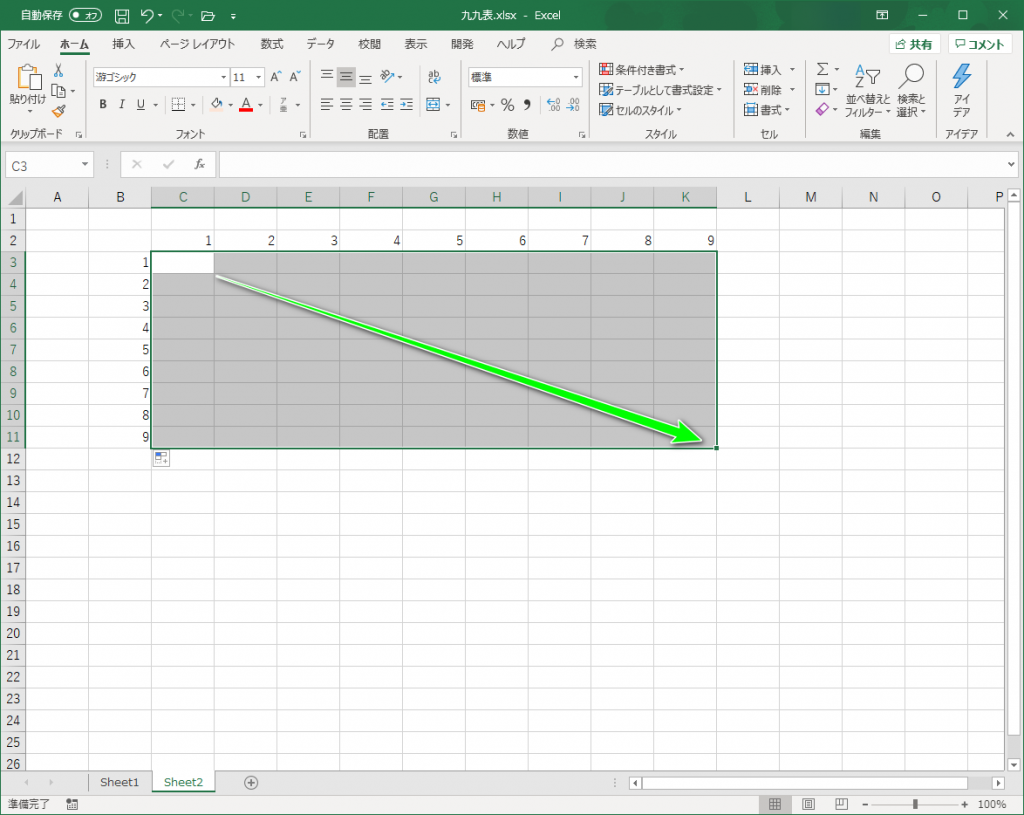The image size is (1024, 815).
Task: Click inside the formula bar input
Action: pos(610,164)
